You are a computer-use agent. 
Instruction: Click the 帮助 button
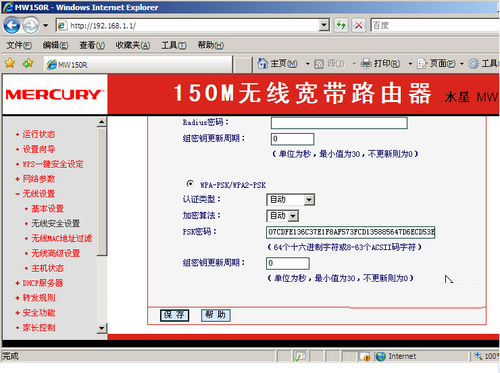pyautogui.click(x=215, y=315)
